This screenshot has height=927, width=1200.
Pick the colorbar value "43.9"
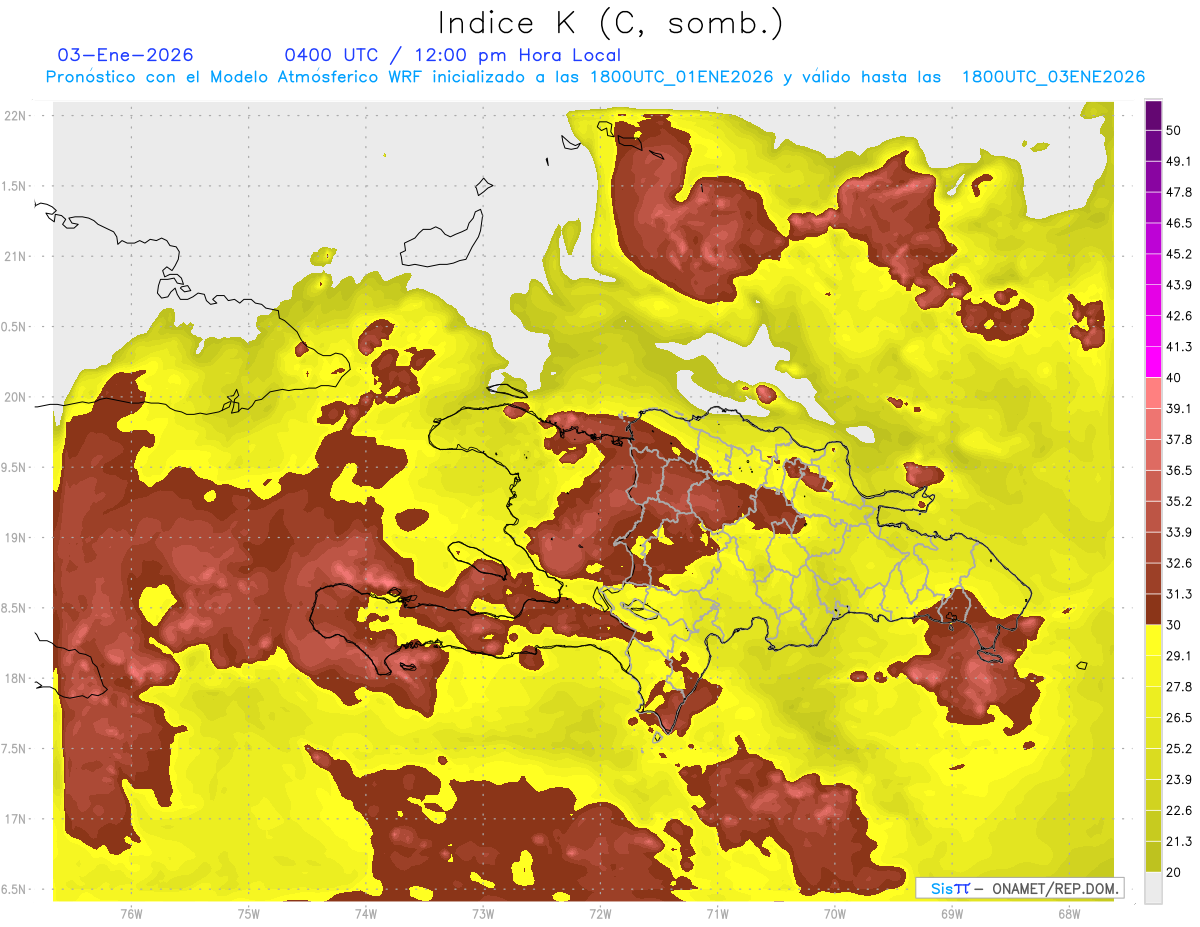click(x=1178, y=285)
